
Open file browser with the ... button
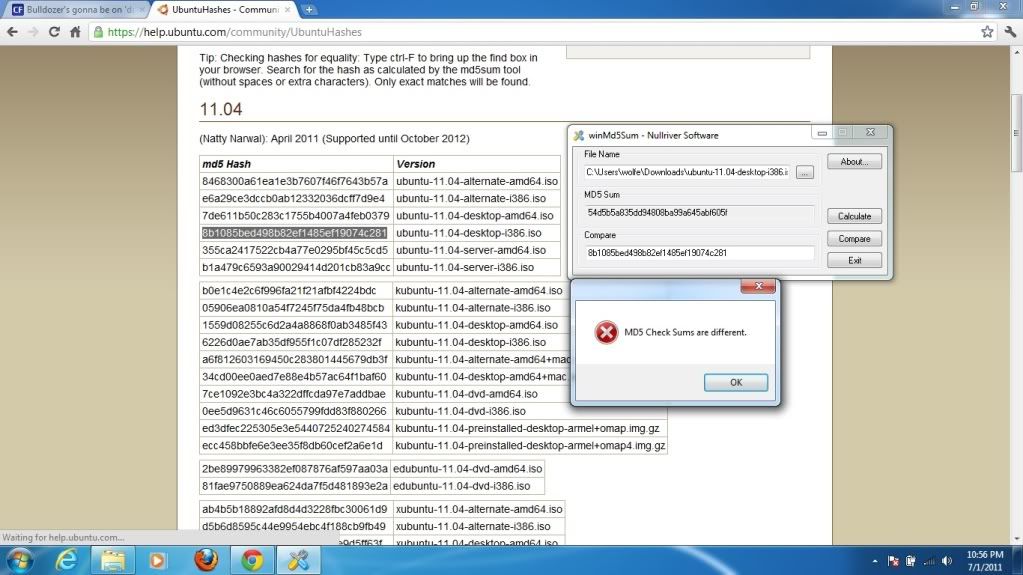(x=804, y=172)
